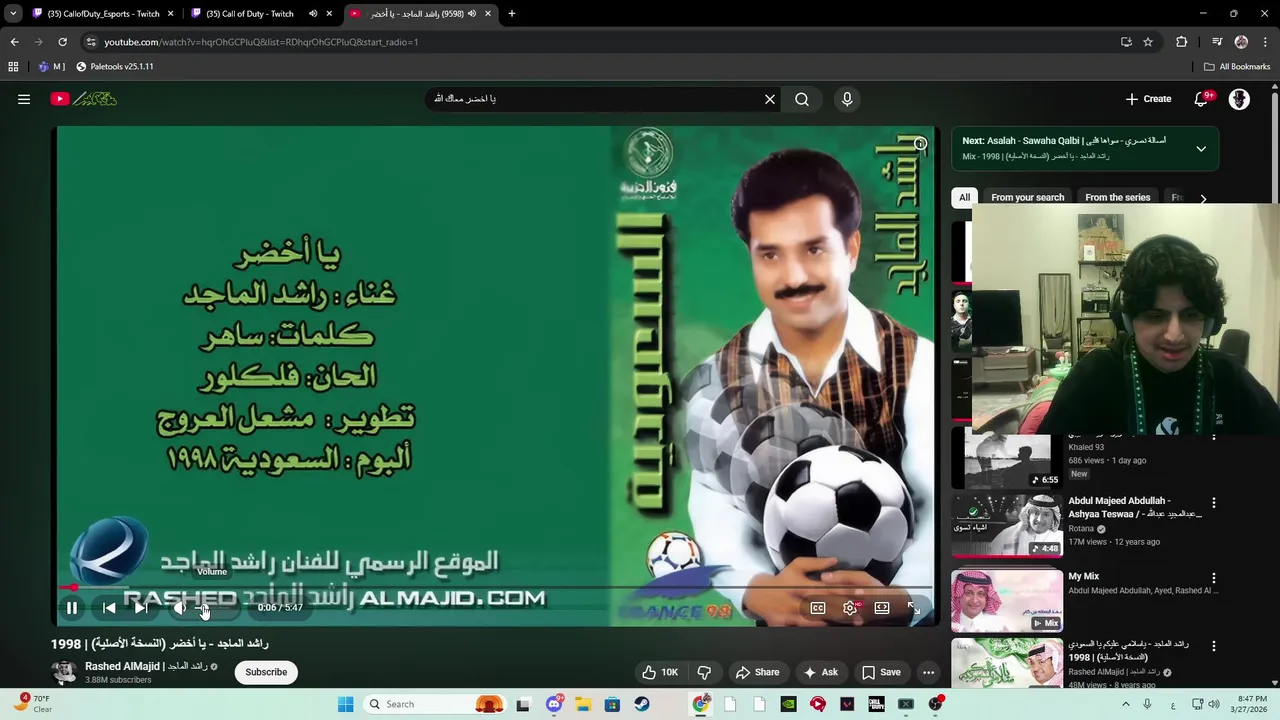Open the Windows Start menu
Viewport: 1280px width, 720px height.
345,704
